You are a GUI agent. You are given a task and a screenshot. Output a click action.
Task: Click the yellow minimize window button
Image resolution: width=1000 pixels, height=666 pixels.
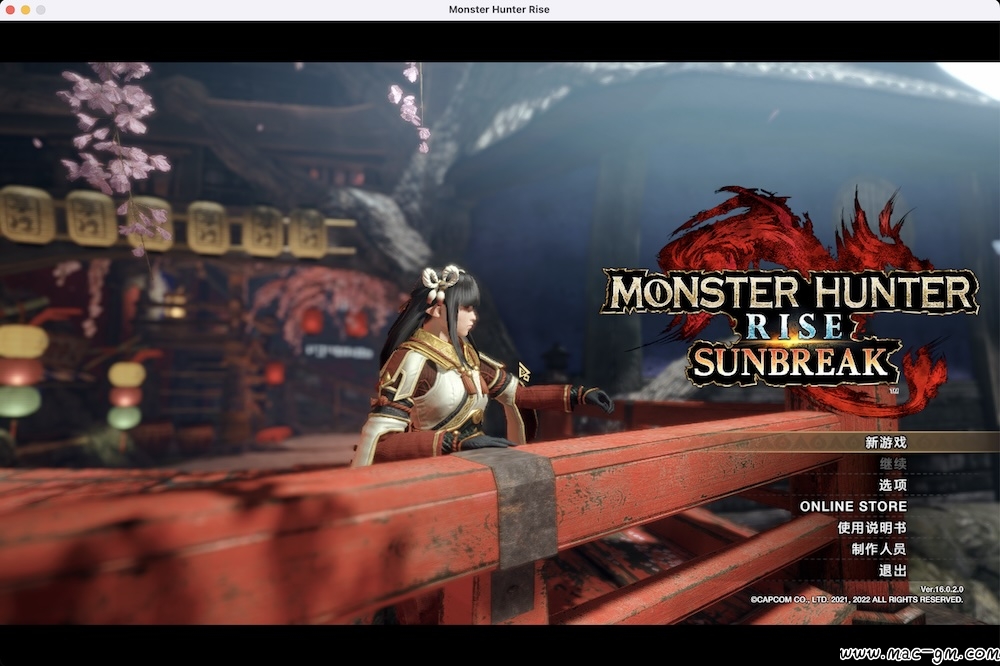(x=26, y=10)
